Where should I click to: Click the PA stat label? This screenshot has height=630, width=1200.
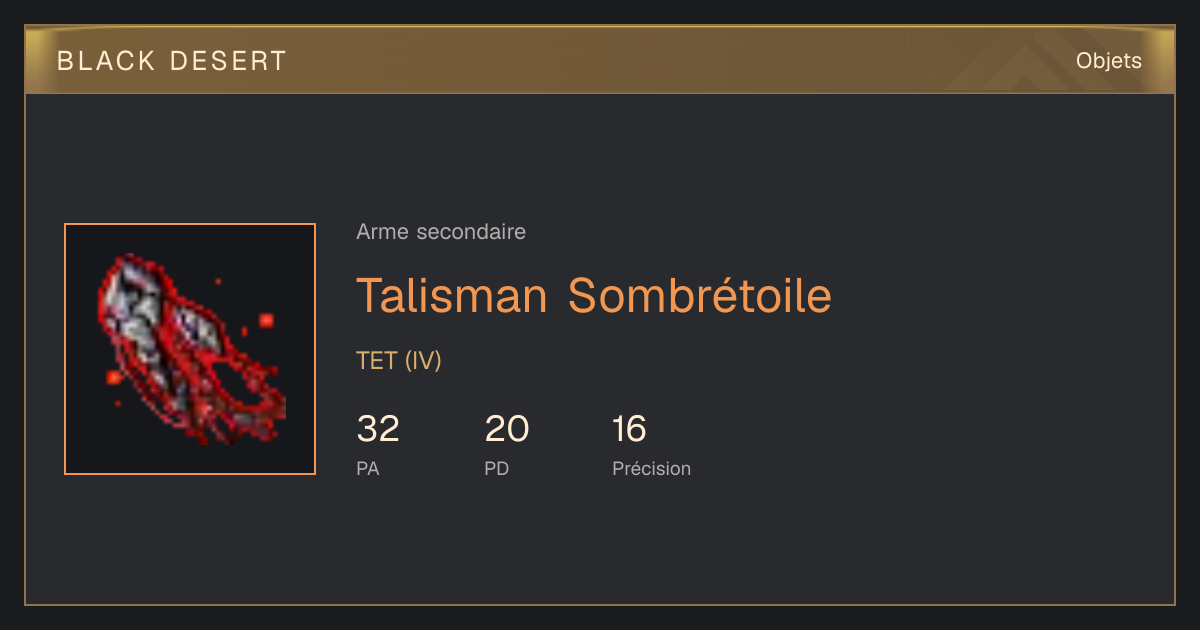click(368, 468)
